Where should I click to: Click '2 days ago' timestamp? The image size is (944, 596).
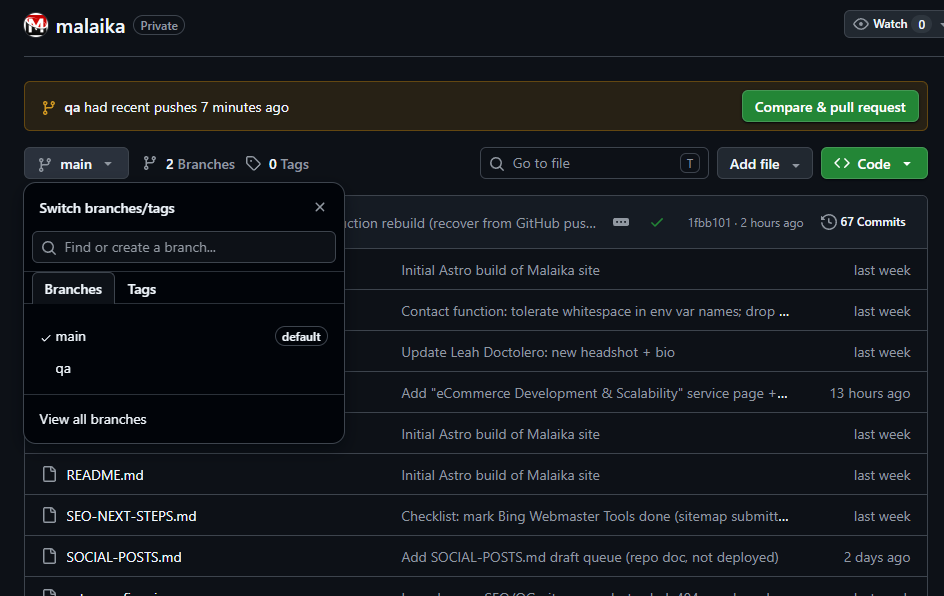pos(877,557)
